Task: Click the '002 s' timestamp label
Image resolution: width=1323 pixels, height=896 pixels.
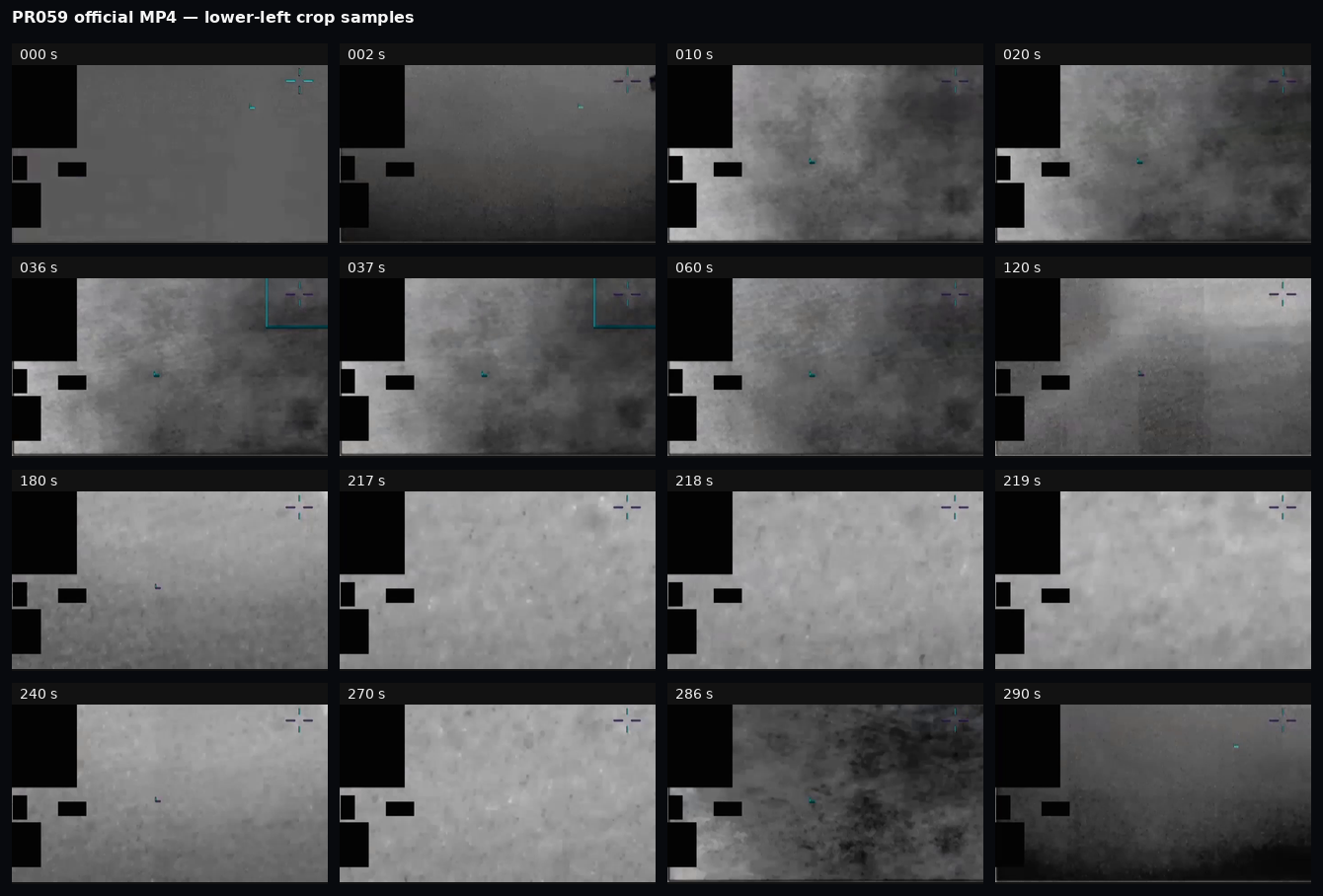Action: click(366, 54)
